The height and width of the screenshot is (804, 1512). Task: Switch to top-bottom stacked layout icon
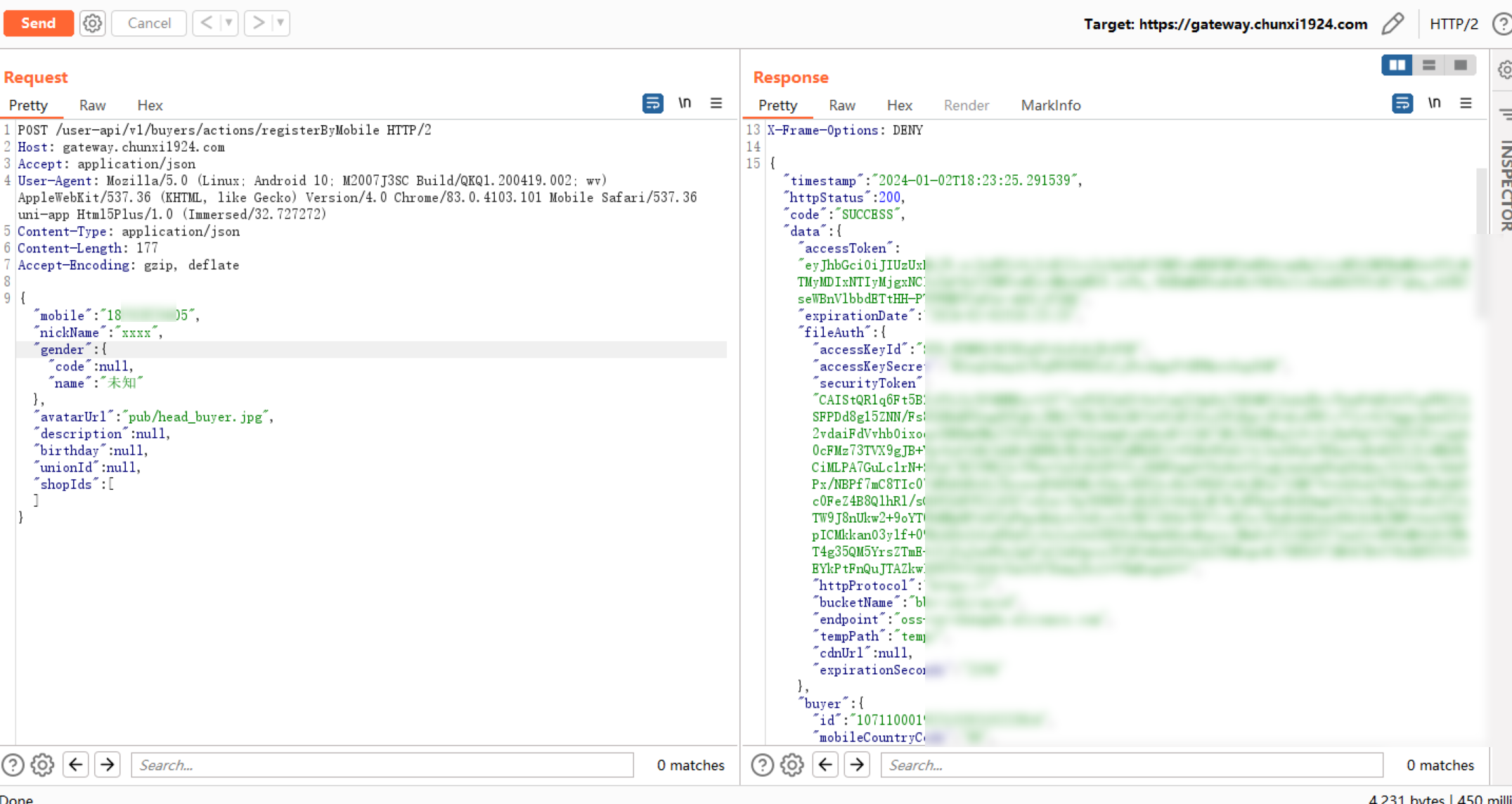pyautogui.click(x=1428, y=65)
